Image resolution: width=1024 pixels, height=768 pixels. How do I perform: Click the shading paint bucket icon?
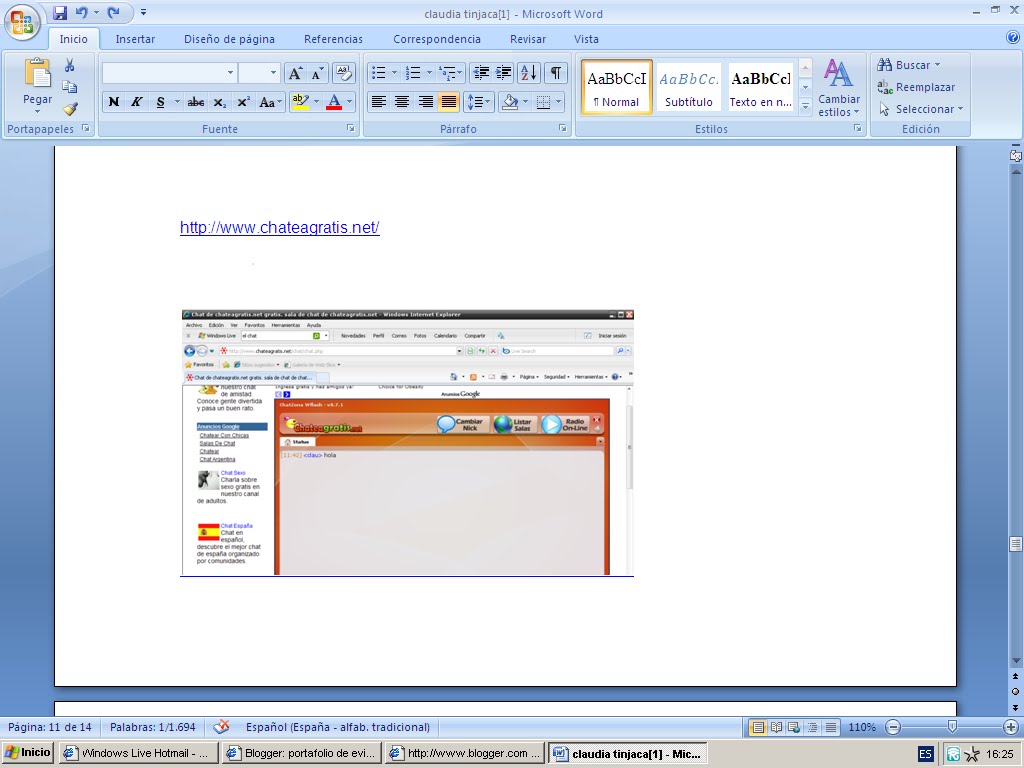coord(510,102)
